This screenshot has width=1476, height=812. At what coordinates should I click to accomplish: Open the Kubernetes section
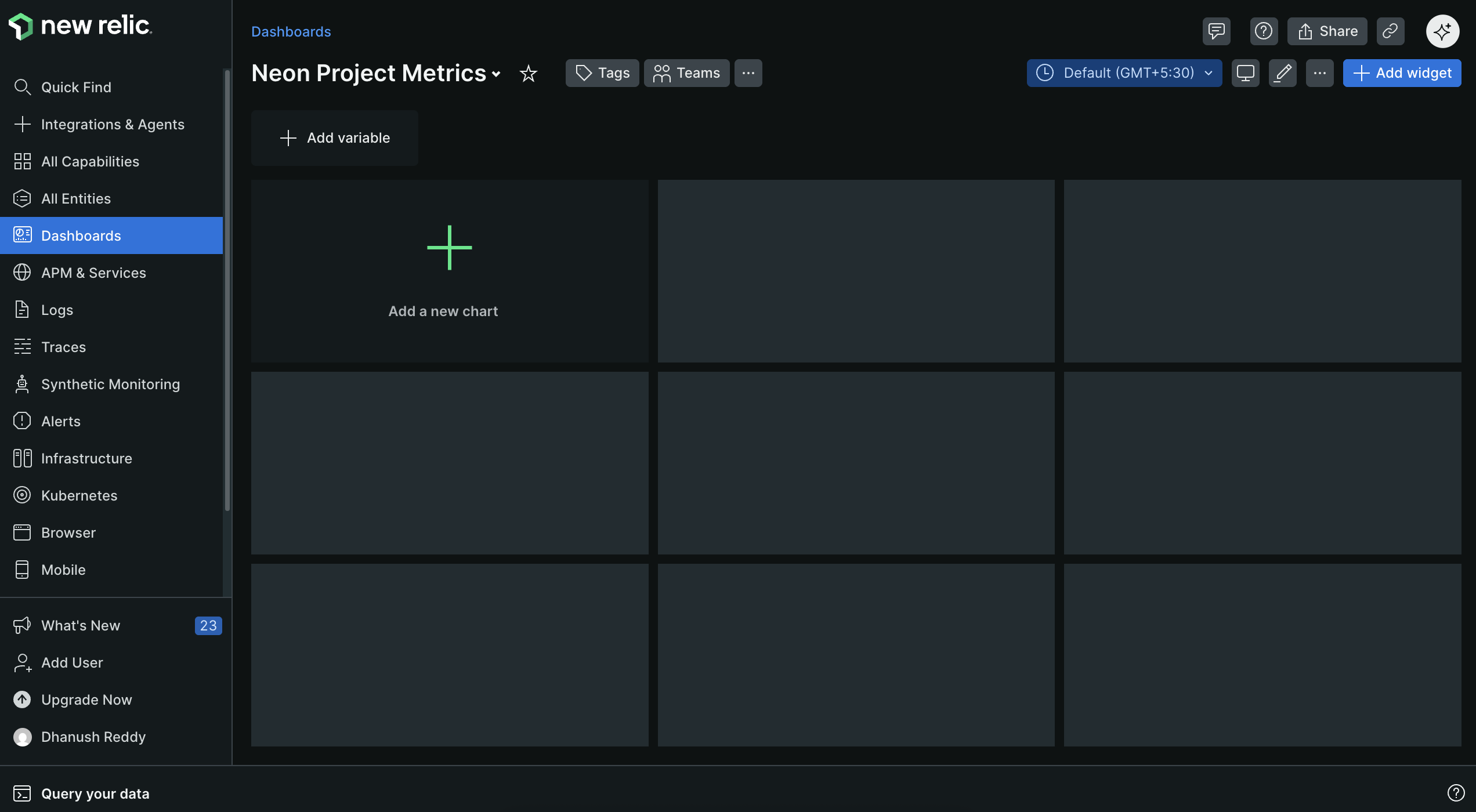click(79, 495)
